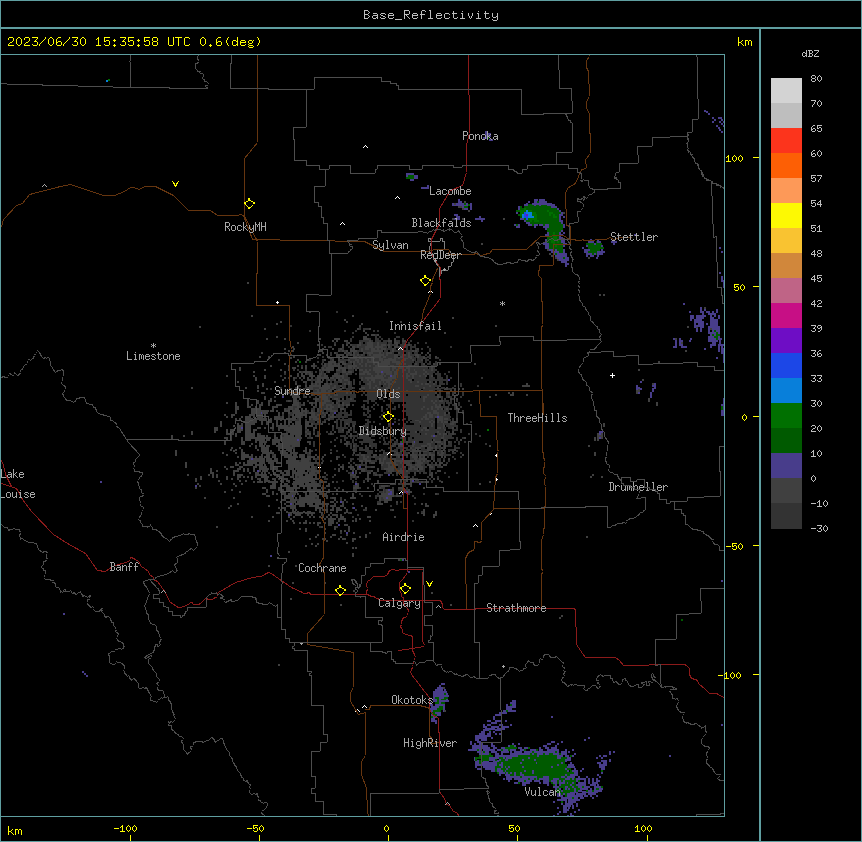862x842 pixels.
Task: Click the white plus marker north of Drumheller
Action: pyautogui.click(x=612, y=375)
